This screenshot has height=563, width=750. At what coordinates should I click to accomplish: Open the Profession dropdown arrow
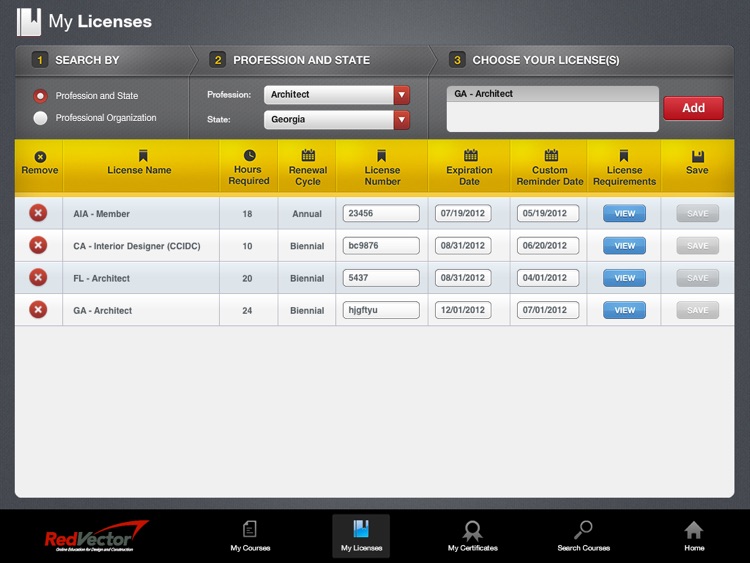(402, 95)
